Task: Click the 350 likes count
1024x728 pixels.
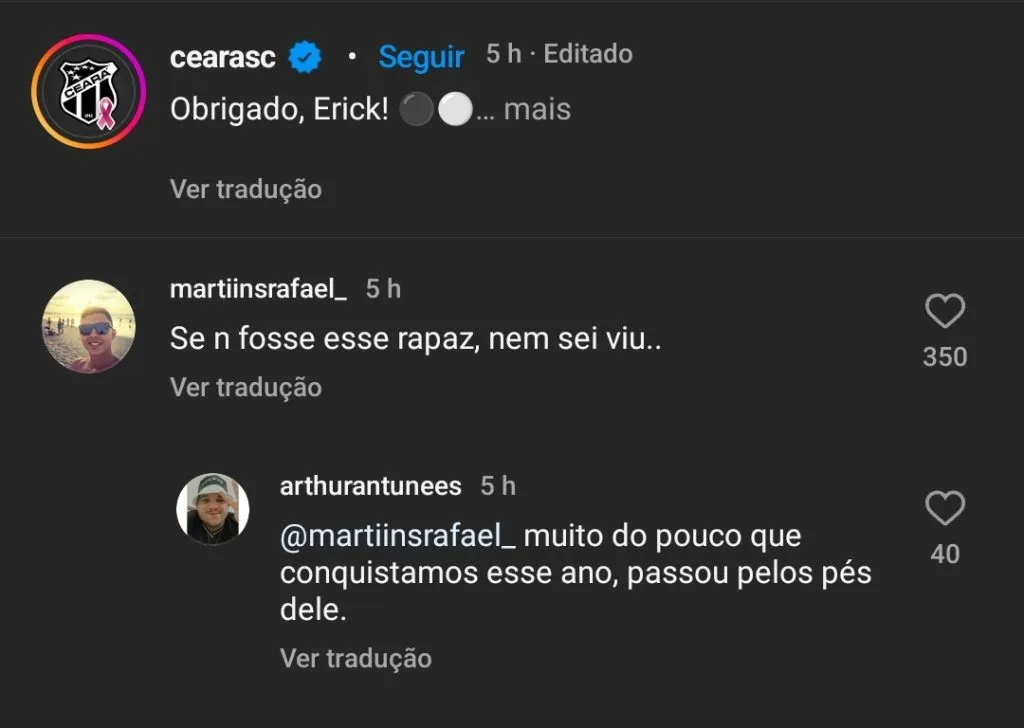Action: pyautogui.click(x=944, y=357)
